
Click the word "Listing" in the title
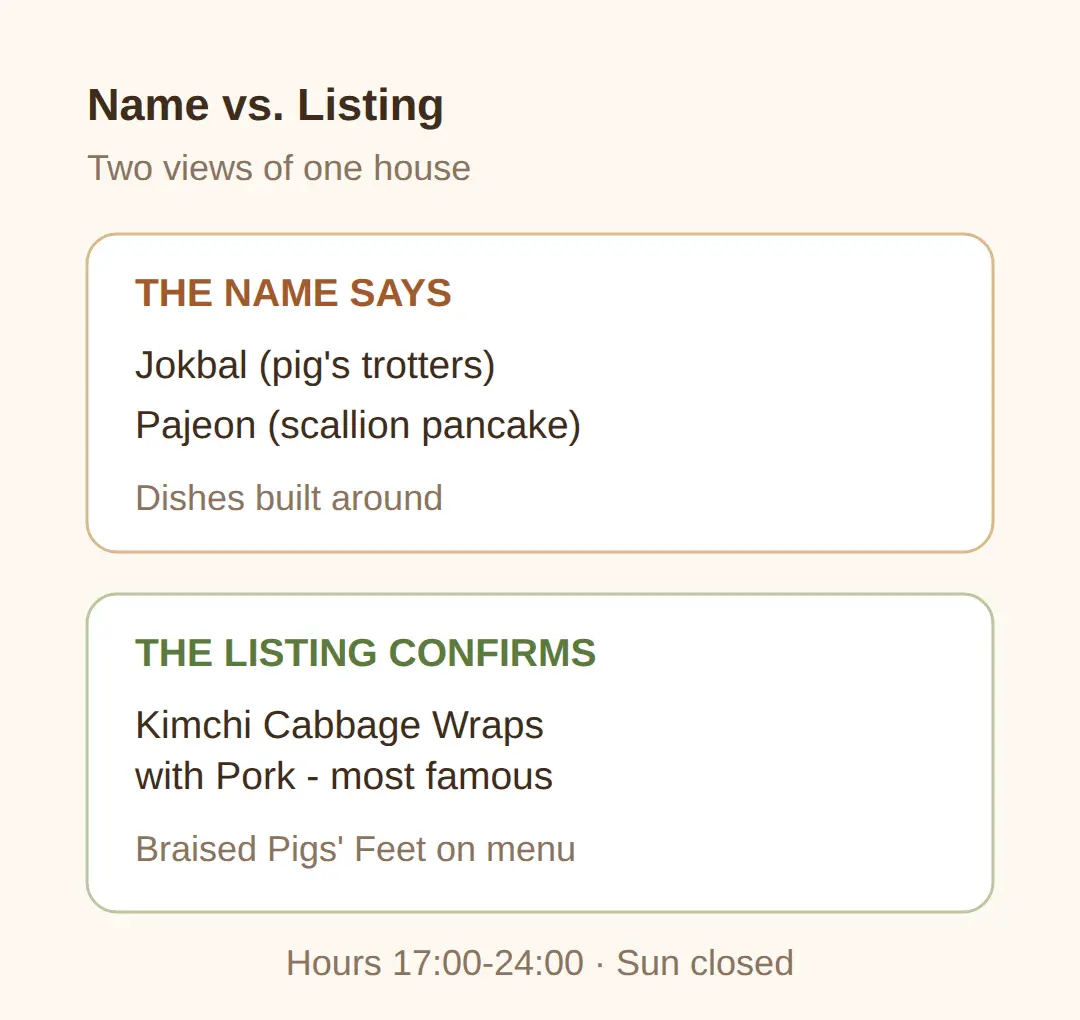(371, 105)
